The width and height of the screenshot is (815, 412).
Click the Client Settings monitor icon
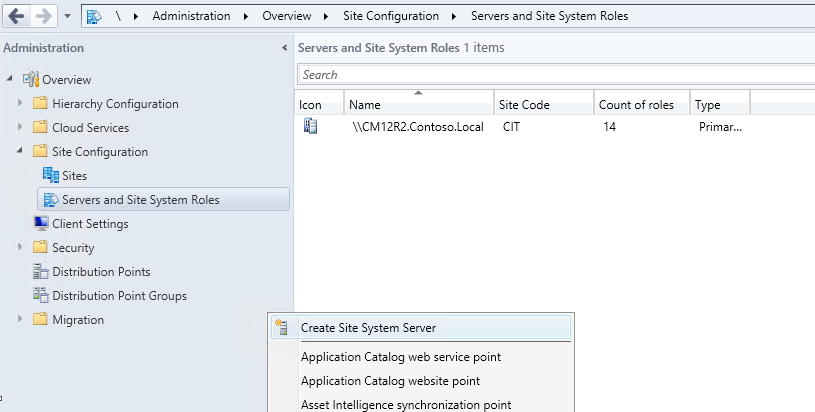(41, 224)
